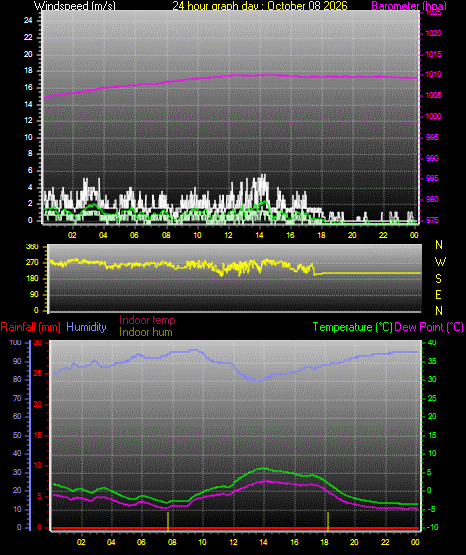Click the red "25" rainfall axis value
Image resolution: width=466 pixels, height=555 pixels.
38,373
